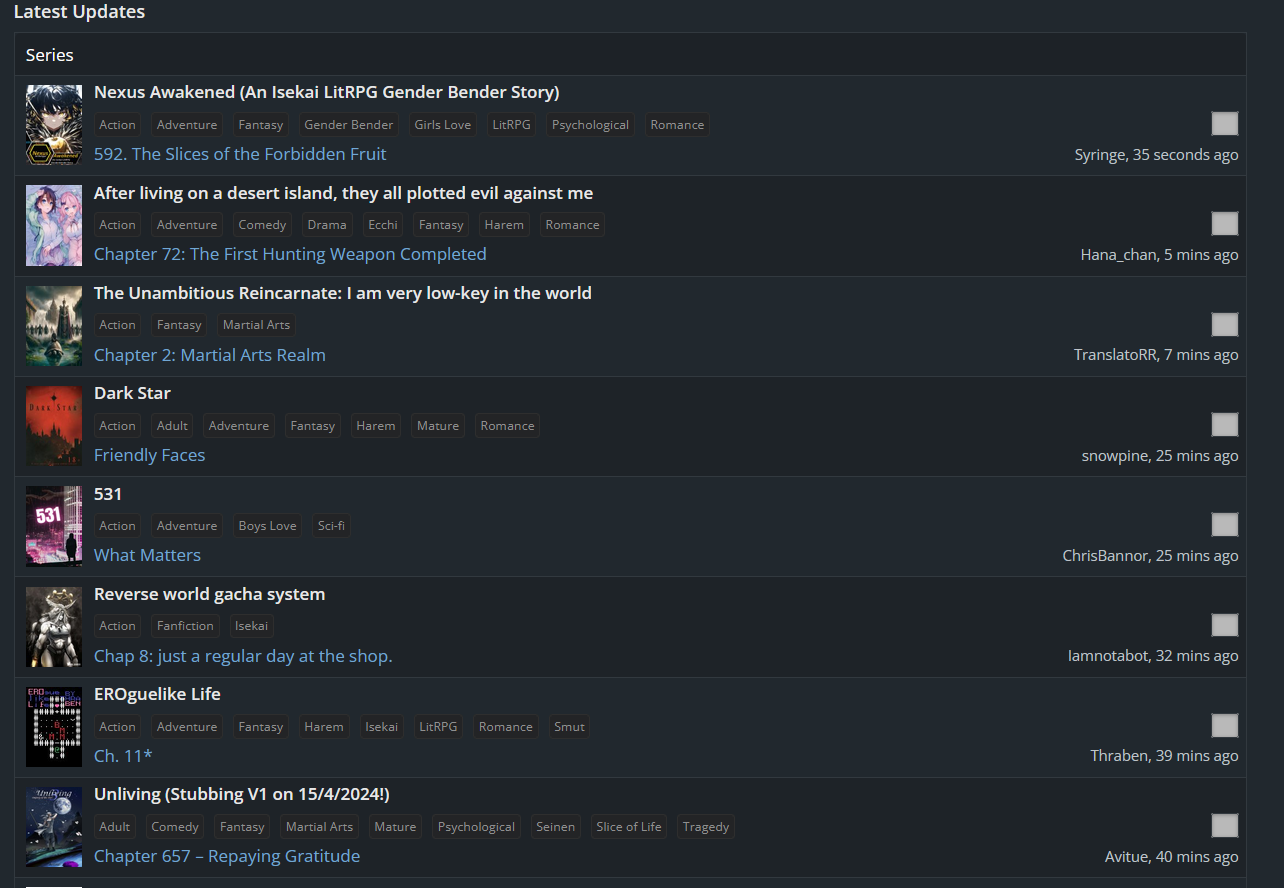Select the Fanfiction genre tag
Screen dimensions: 1284x888
click(185, 626)
